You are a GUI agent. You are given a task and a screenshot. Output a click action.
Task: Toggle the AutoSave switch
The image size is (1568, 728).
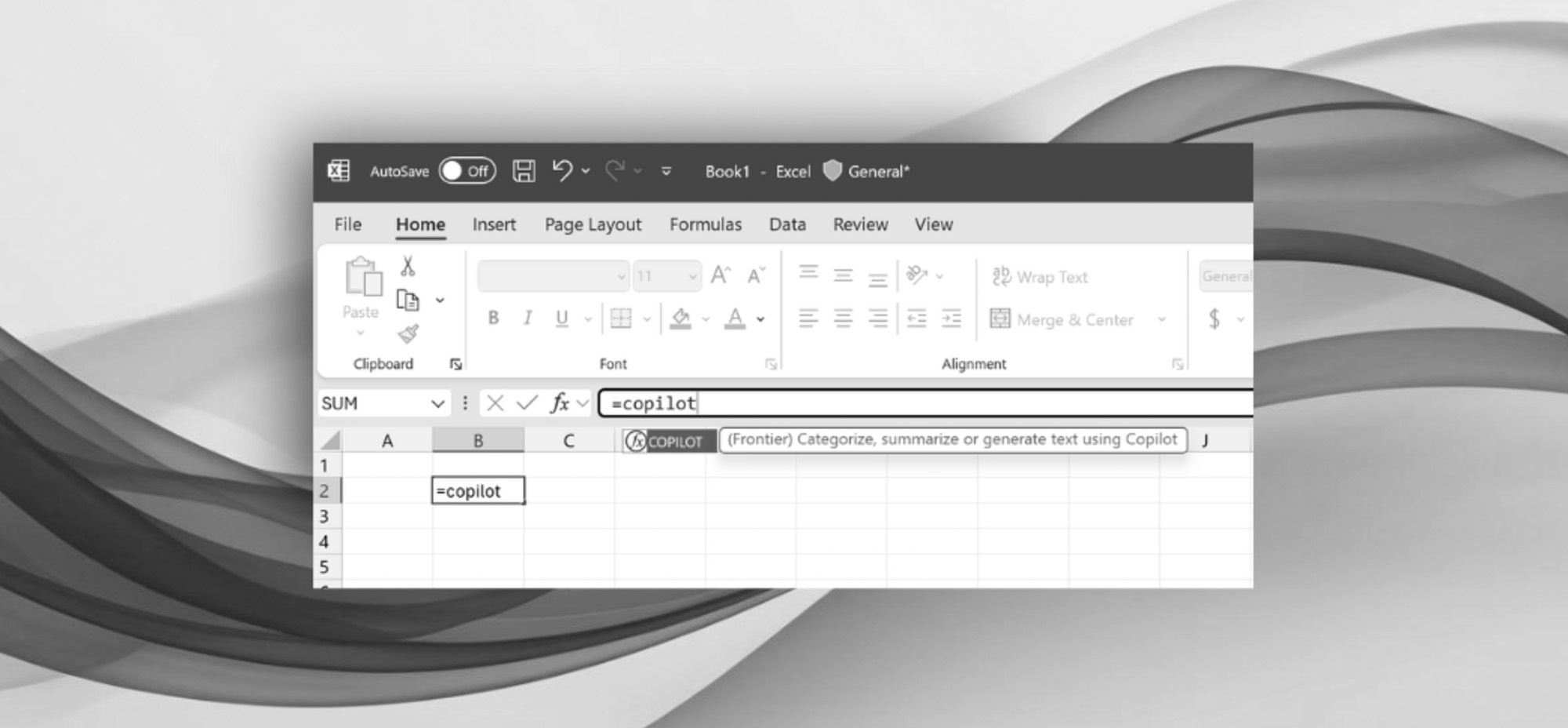[467, 171]
